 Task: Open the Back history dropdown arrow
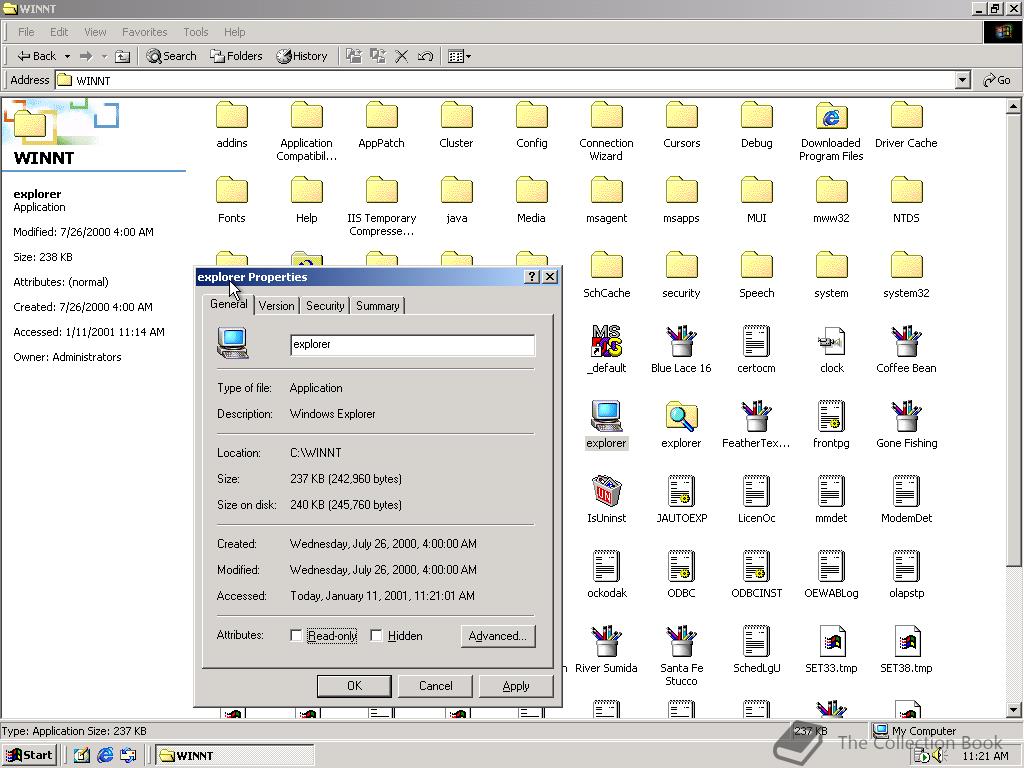point(67,56)
